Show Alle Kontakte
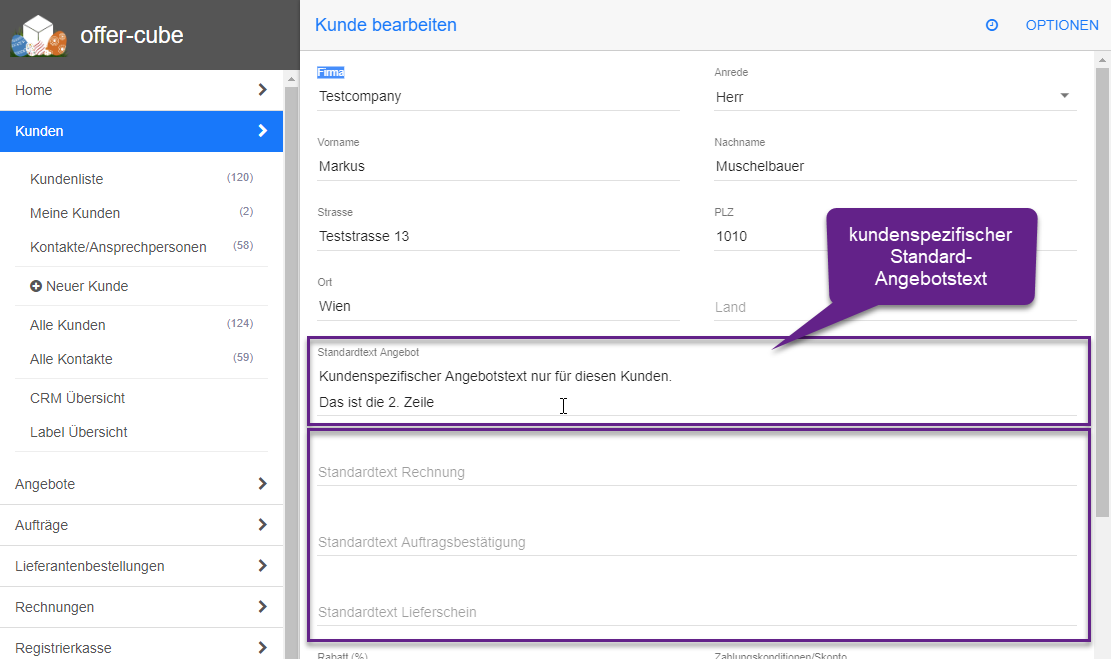The height and width of the screenshot is (659, 1111). (x=71, y=359)
